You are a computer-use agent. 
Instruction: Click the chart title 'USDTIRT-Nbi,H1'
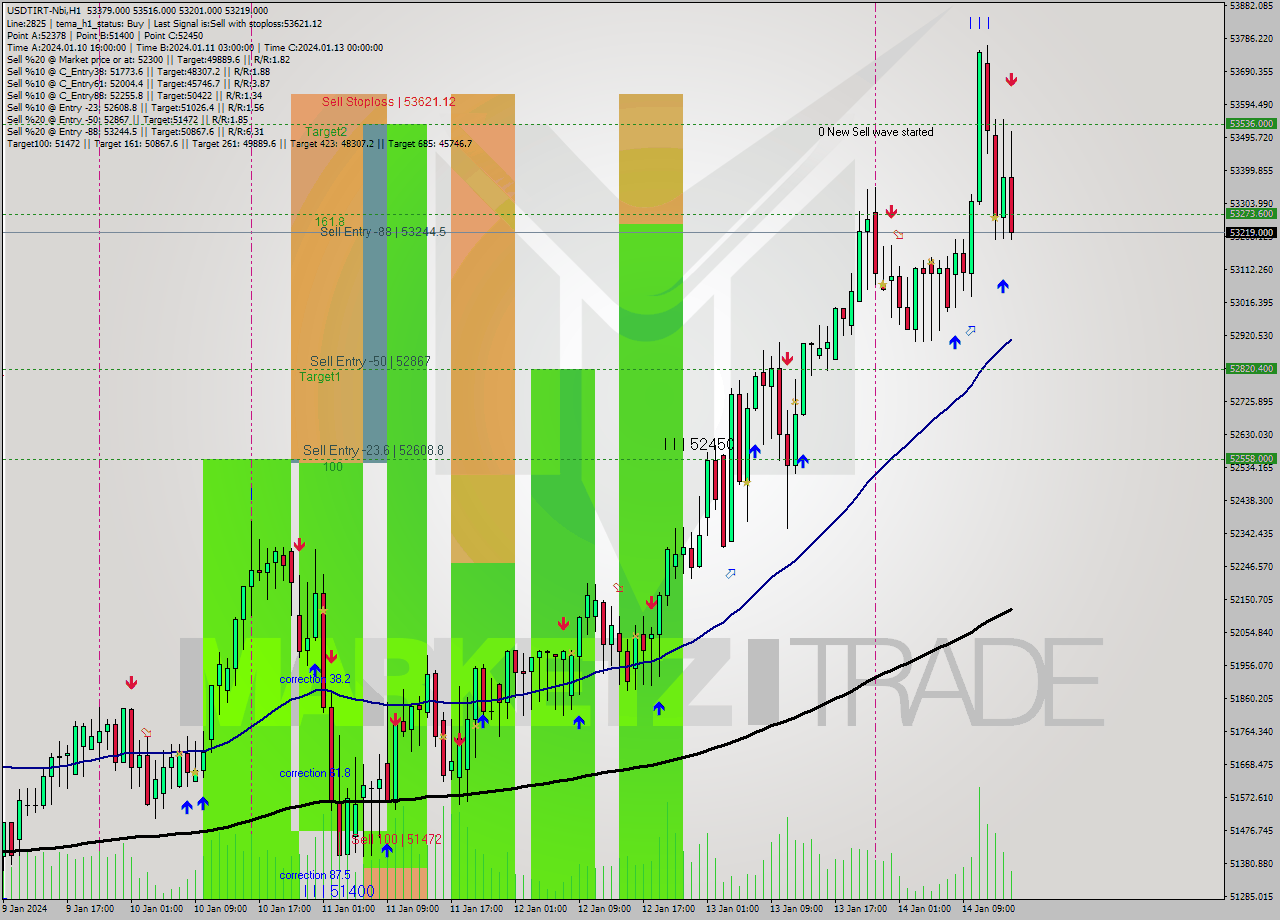44,10
